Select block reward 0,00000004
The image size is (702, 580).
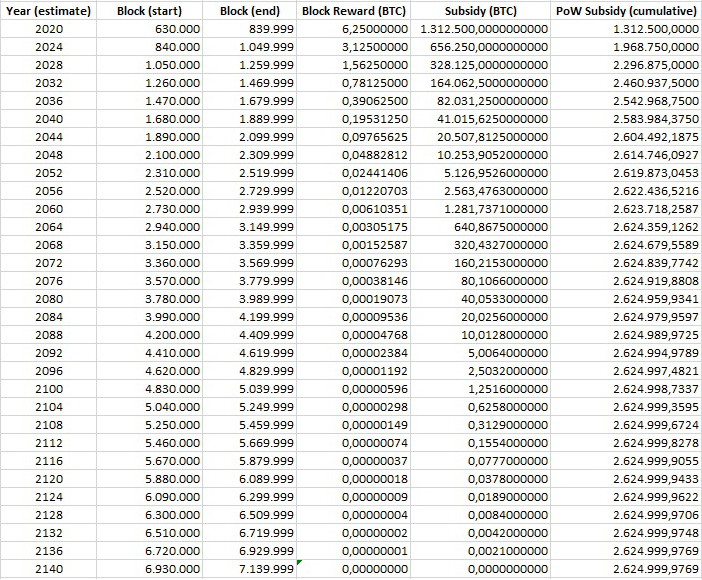(x=354, y=515)
